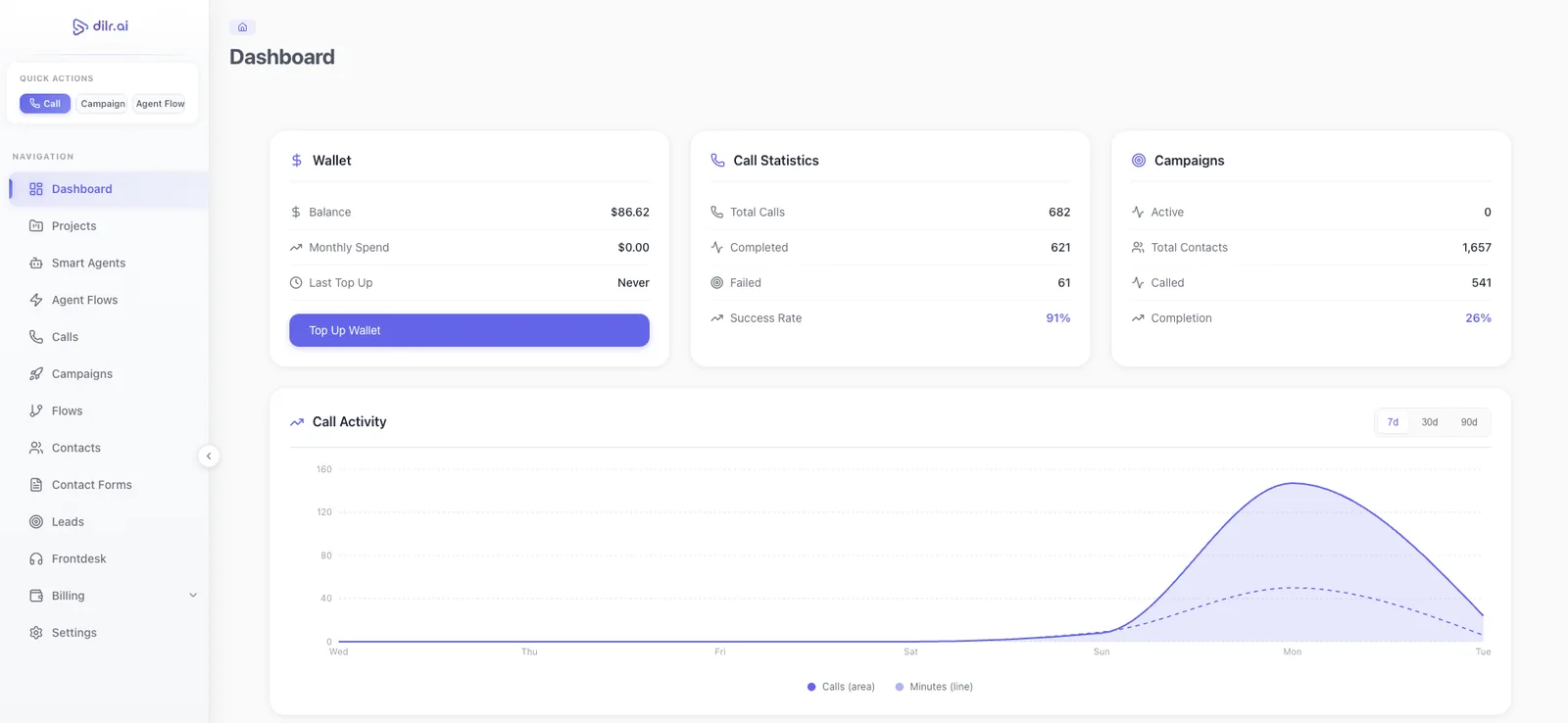This screenshot has height=723, width=1568.
Task: Click the Smart Agents robot icon
Action: [36, 264]
